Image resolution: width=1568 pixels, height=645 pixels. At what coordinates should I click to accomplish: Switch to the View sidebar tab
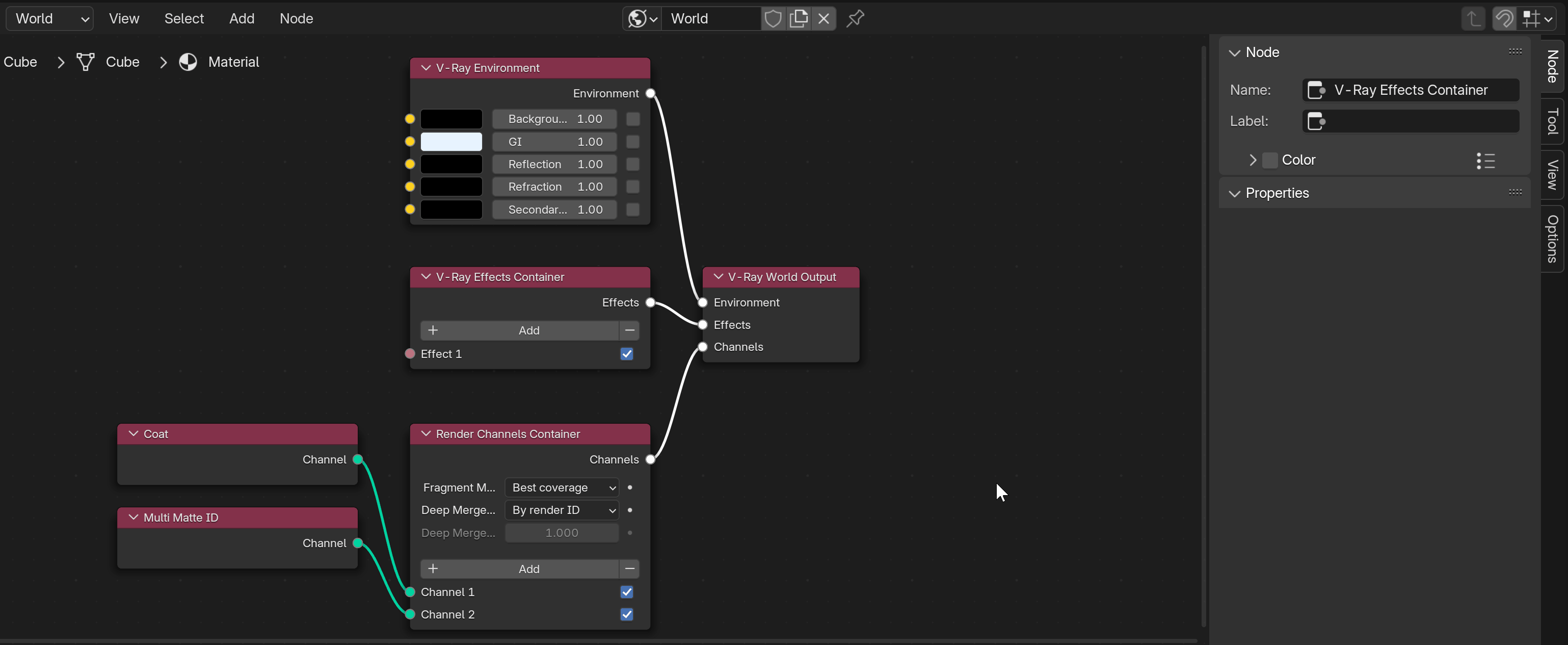pyautogui.click(x=1552, y=174)
